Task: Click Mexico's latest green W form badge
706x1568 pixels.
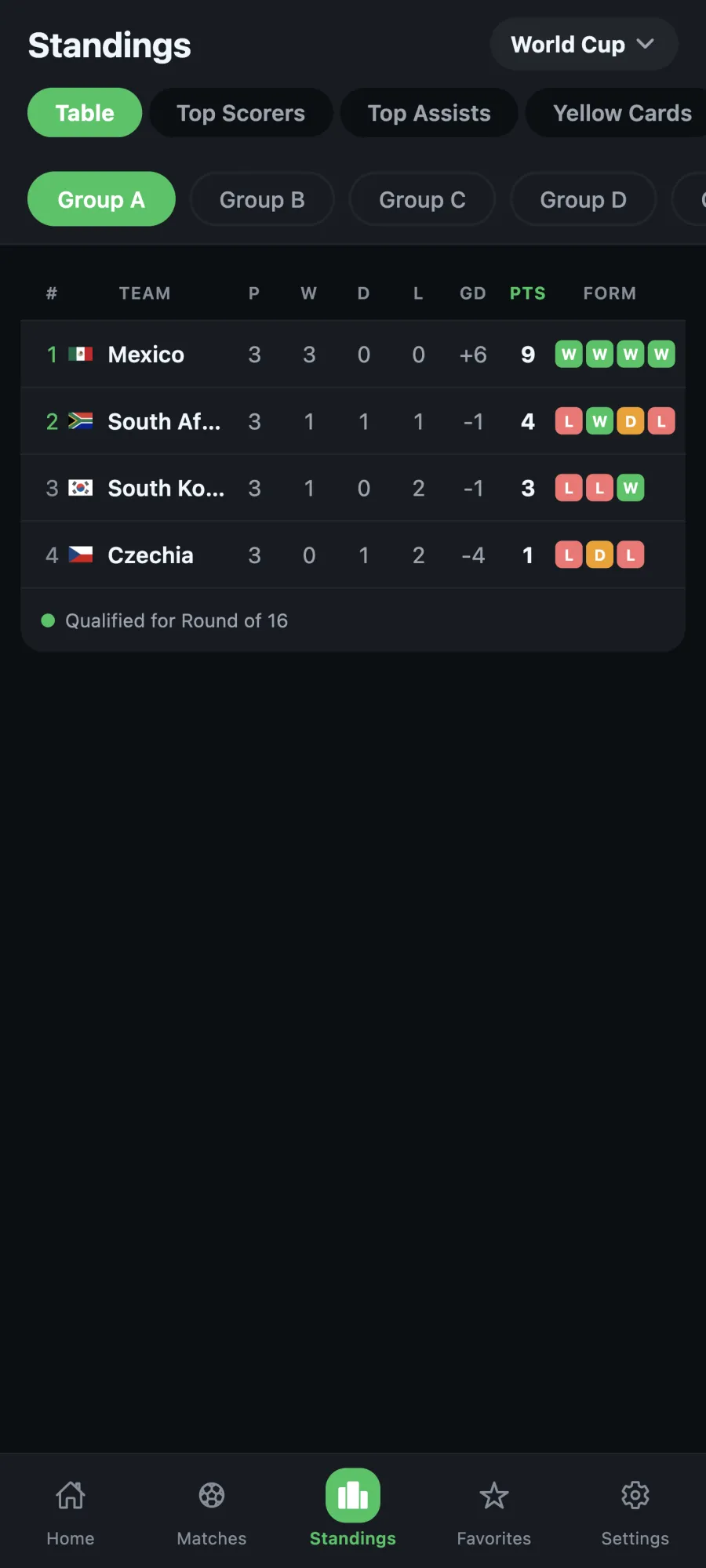Action: [661, 355]
